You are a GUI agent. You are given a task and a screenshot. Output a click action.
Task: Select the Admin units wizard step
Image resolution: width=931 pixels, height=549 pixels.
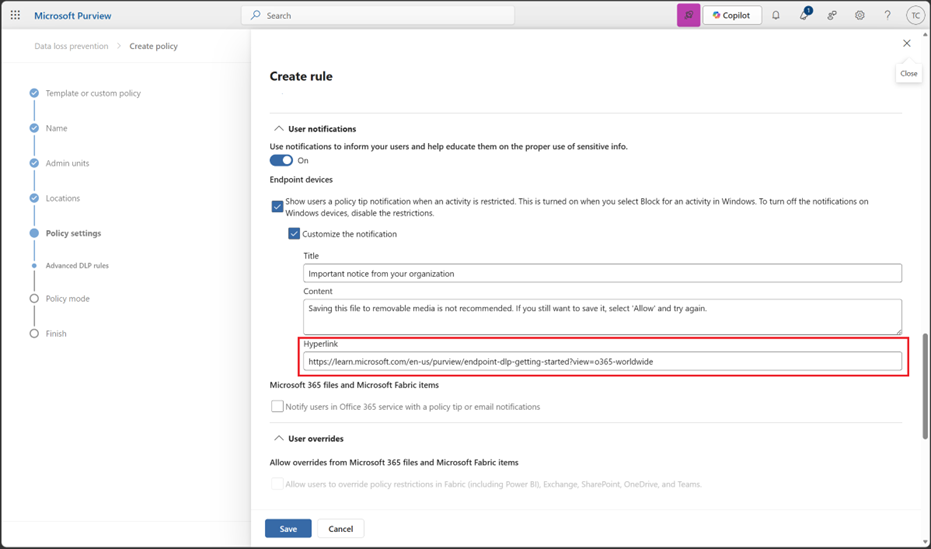[67, 163]
